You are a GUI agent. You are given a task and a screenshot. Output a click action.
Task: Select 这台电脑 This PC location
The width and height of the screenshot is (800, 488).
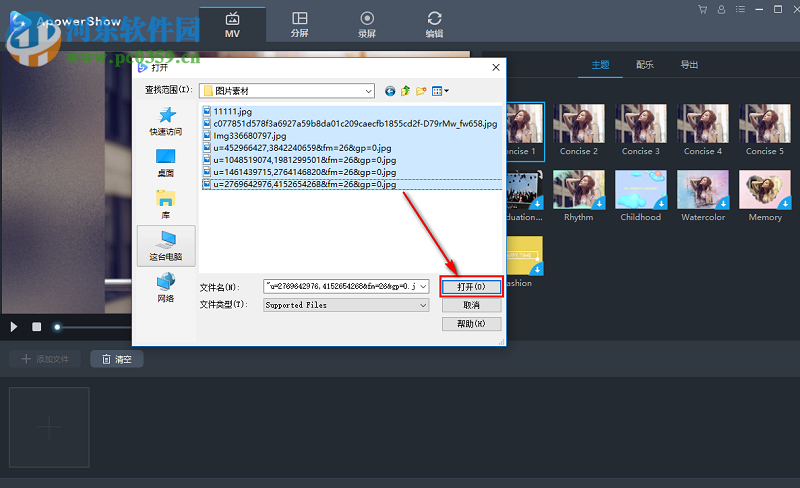point(166,246)
